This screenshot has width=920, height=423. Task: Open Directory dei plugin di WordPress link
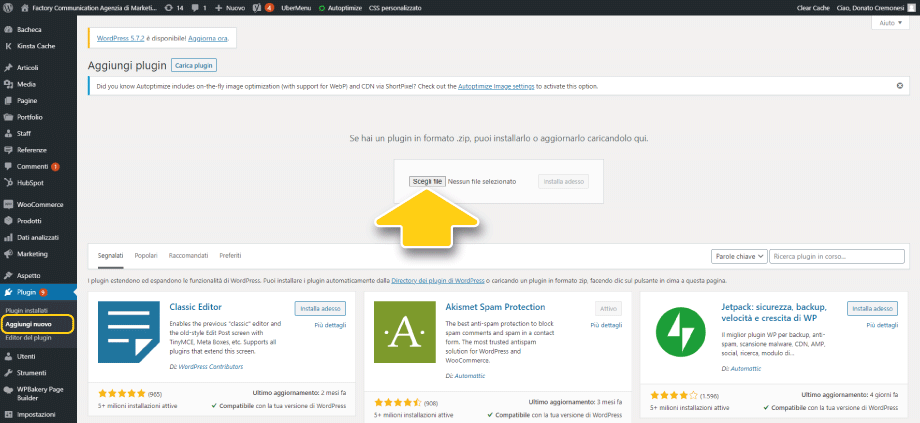click(438, 281)
